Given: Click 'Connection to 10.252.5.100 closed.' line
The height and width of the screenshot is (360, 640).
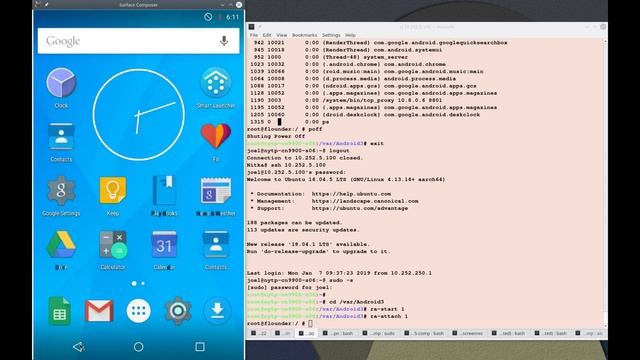Looking at the screenshot, I should [x=305, y=158].
